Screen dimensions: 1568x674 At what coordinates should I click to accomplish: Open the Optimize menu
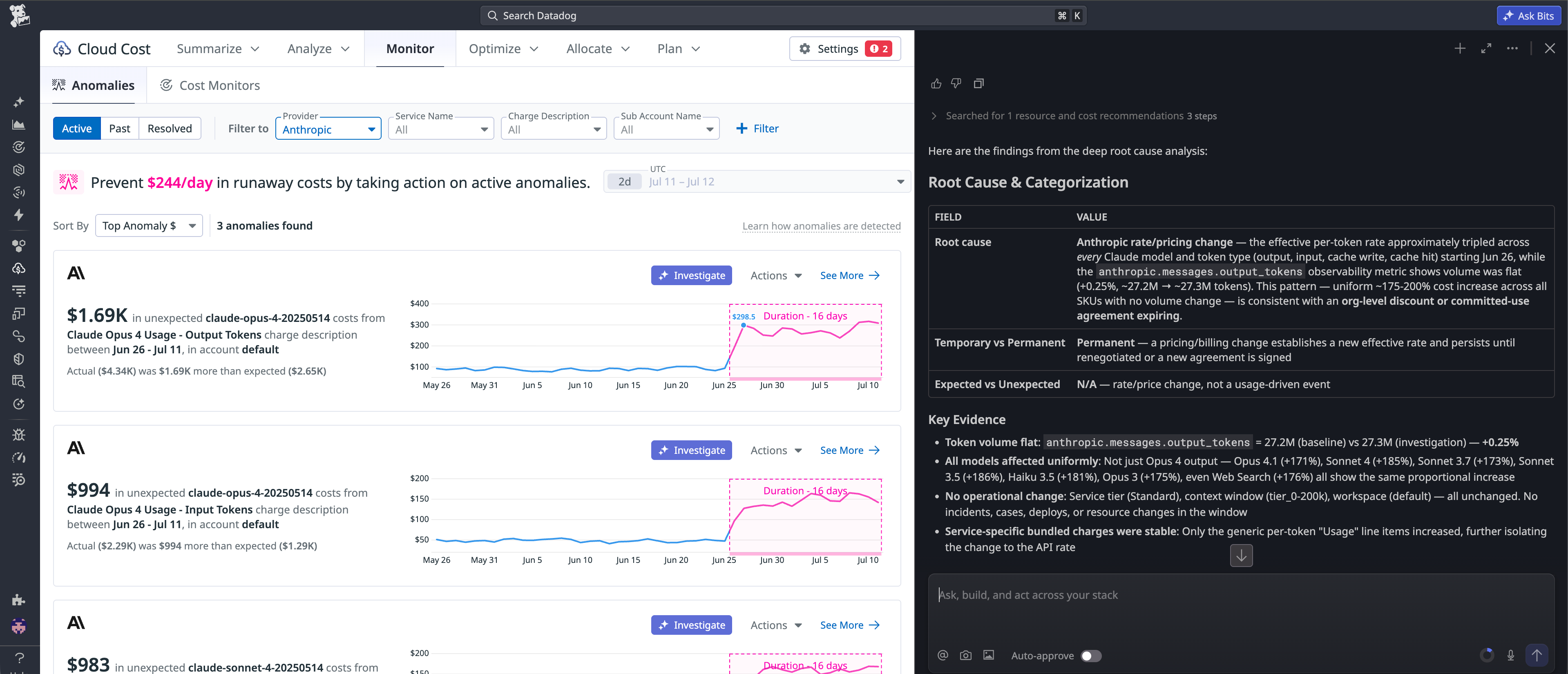[503, 49]
